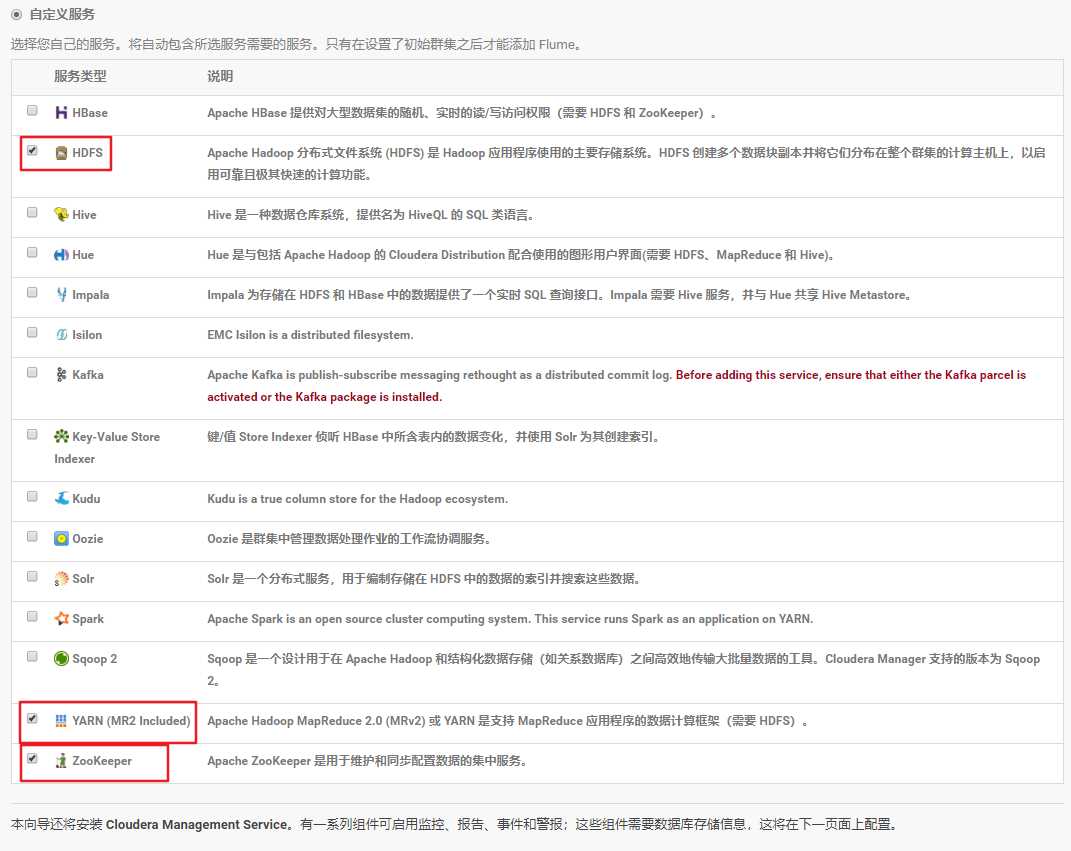Click the Oozie service name

(x=87, y=538)
